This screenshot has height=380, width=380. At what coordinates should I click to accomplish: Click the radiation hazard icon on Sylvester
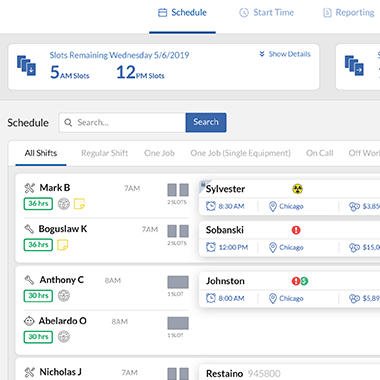pos(297,189)
